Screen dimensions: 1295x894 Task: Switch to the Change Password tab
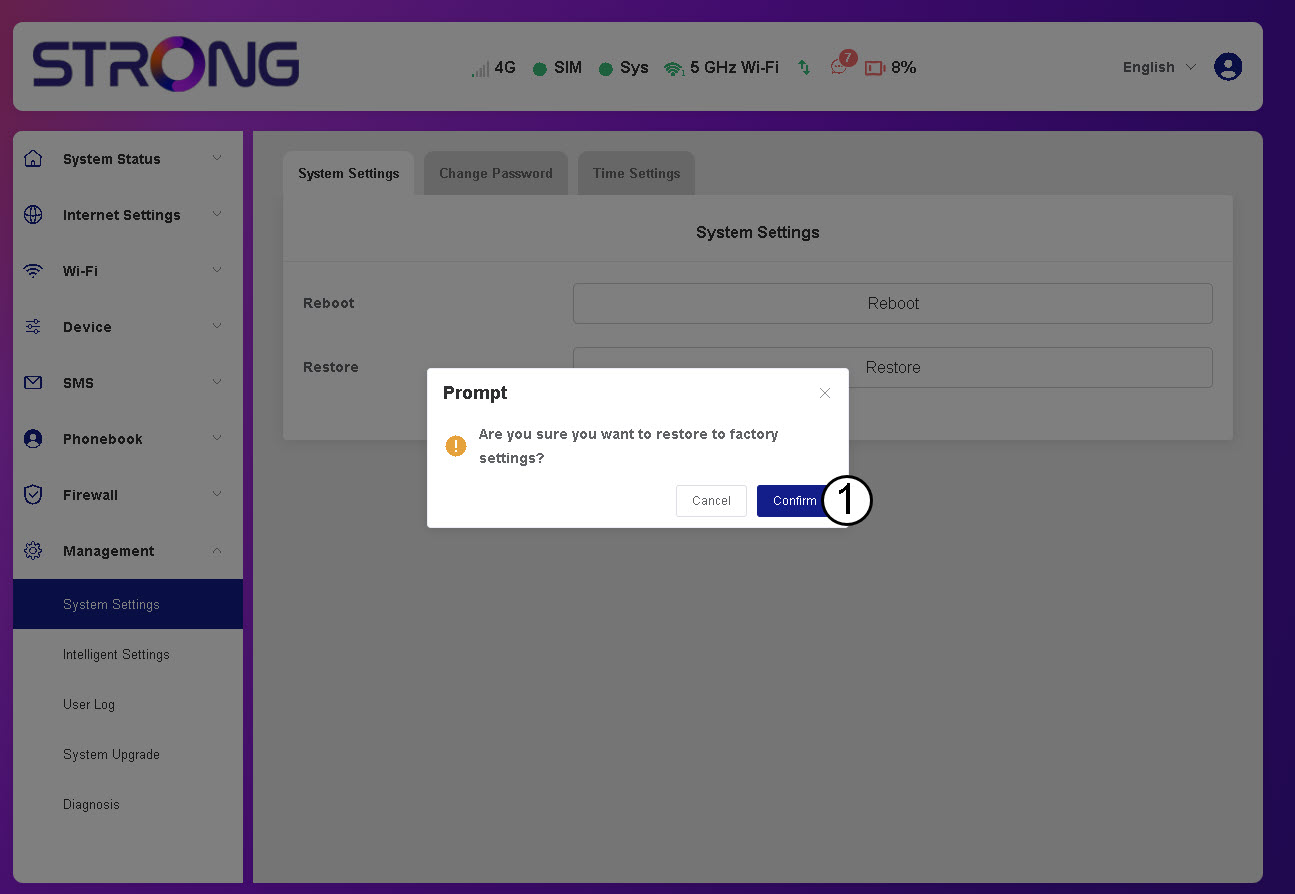click(495, 173)
